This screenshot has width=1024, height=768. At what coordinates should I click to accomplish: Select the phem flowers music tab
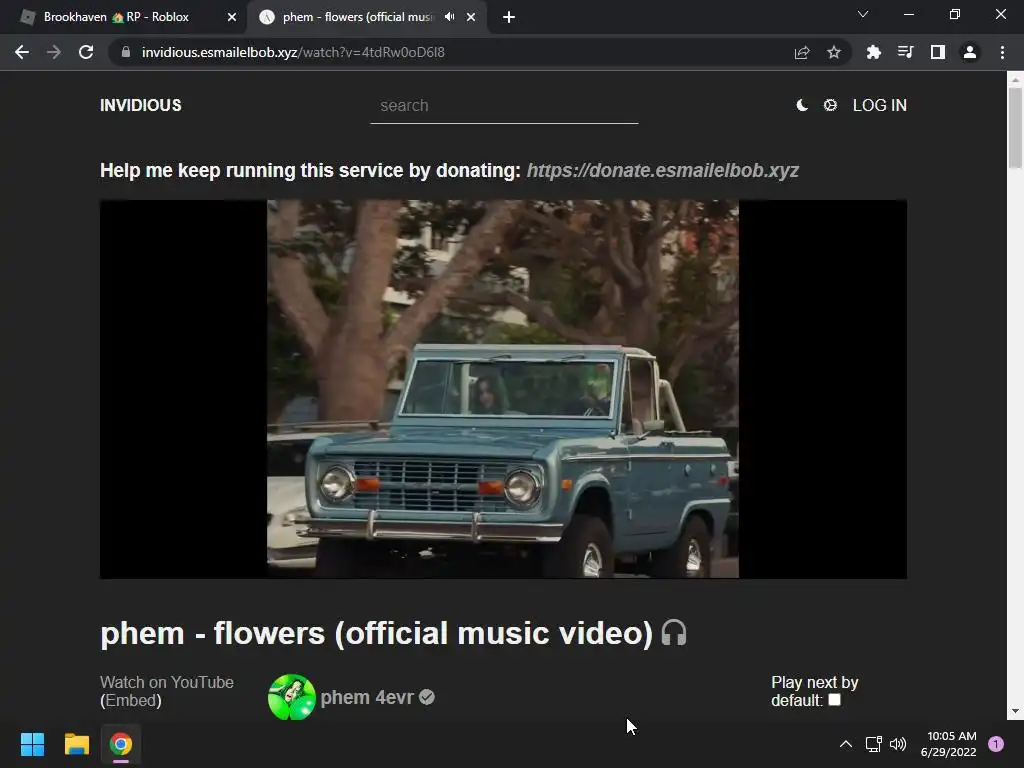coord(357,17)
